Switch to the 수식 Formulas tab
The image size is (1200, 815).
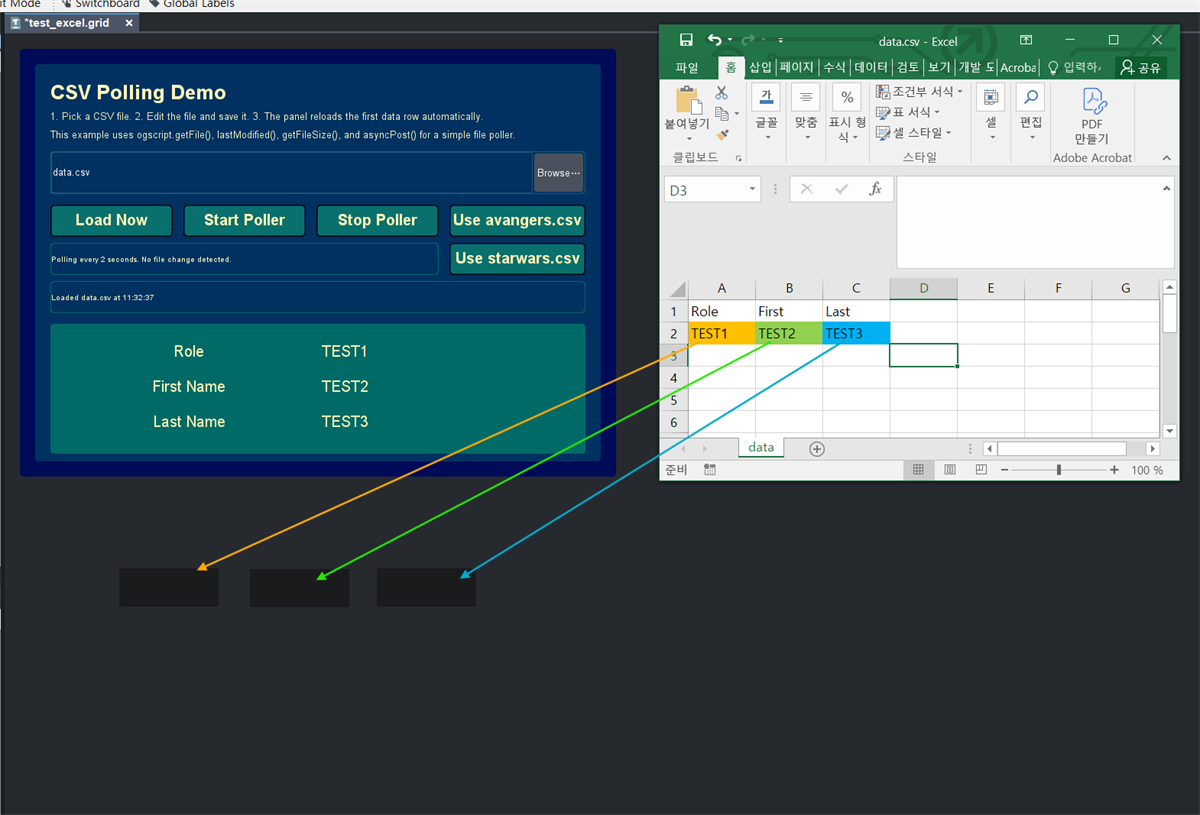pyautogui.click(x=834, y=67)
